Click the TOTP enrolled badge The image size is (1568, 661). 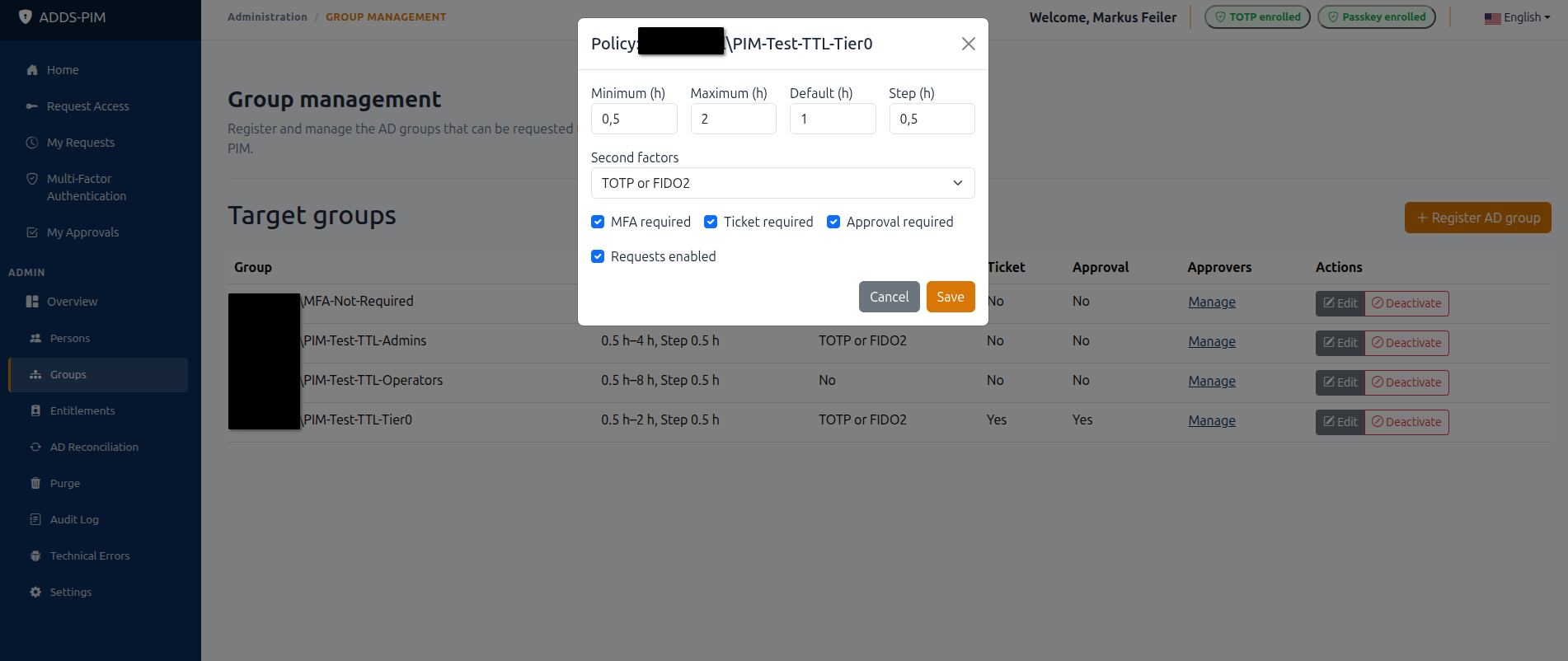(1257, 16)
